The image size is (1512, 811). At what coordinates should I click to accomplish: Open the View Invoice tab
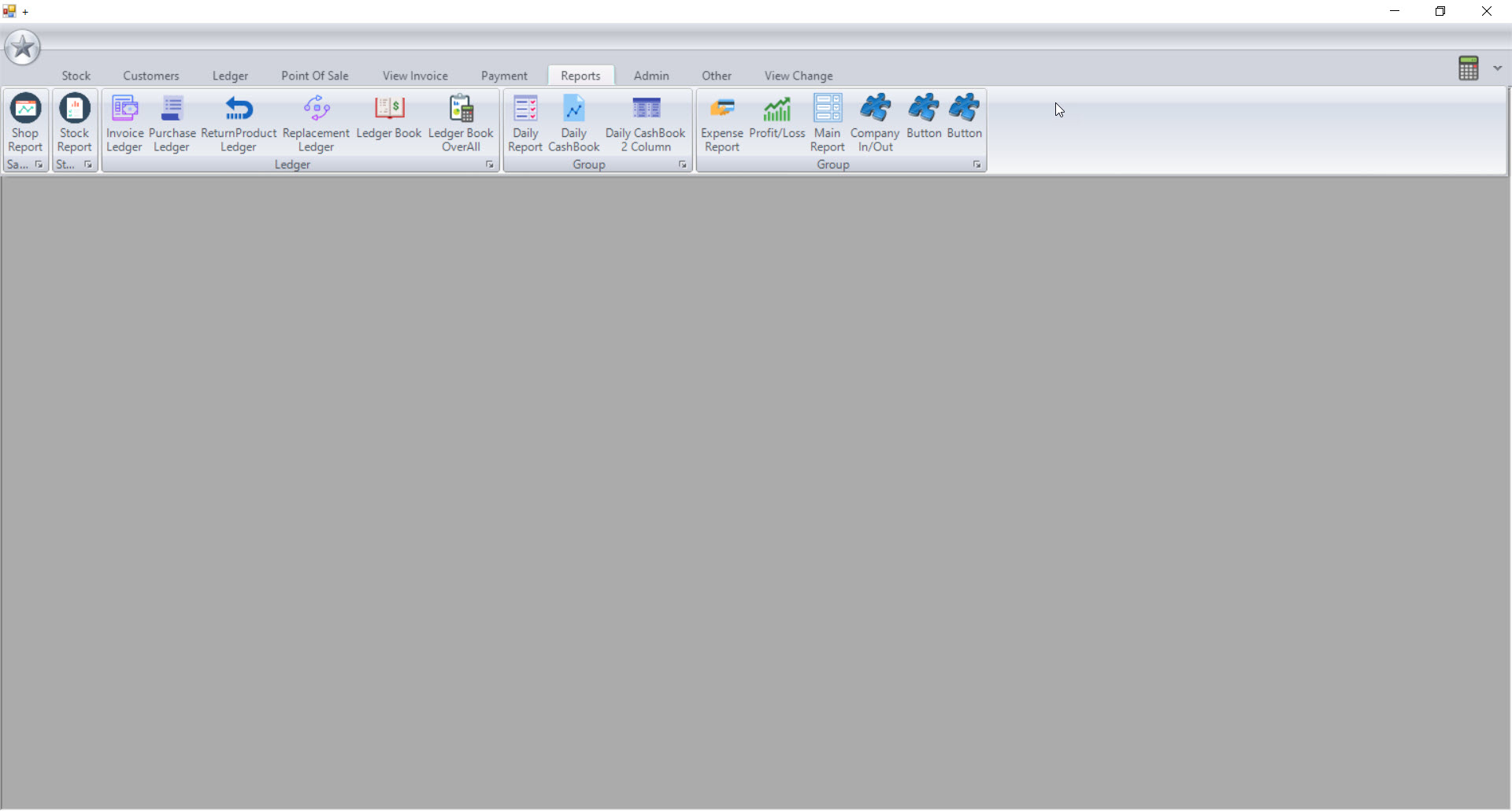coord(415,76)
